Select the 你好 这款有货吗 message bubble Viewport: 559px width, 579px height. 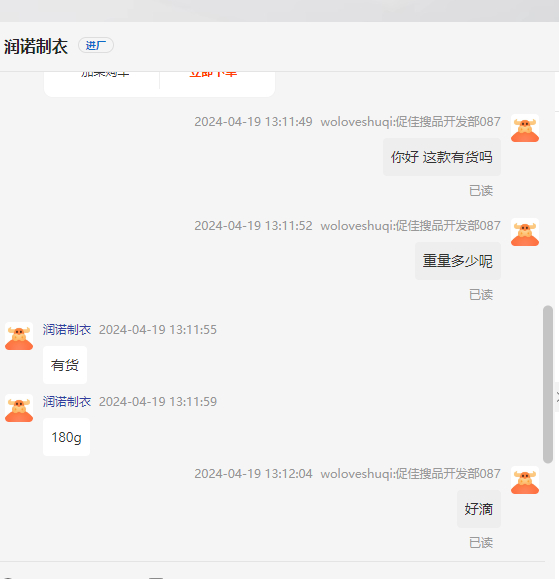coord(442,157)
